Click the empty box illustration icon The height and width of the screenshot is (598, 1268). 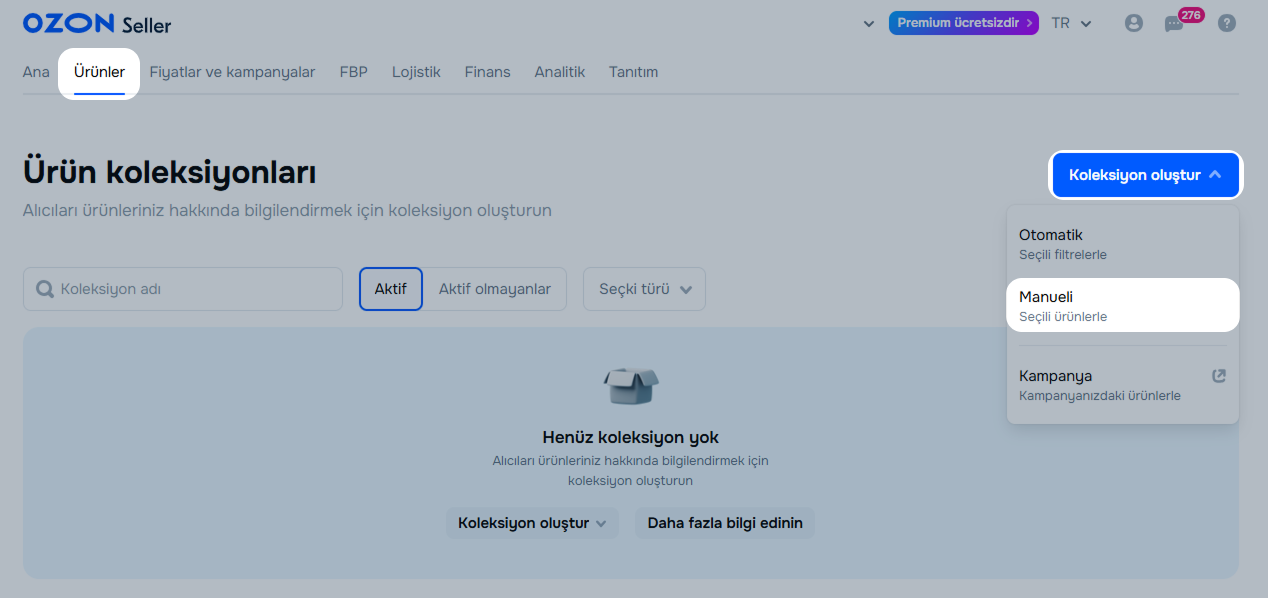pyautogui.click(x=631, y=385)
